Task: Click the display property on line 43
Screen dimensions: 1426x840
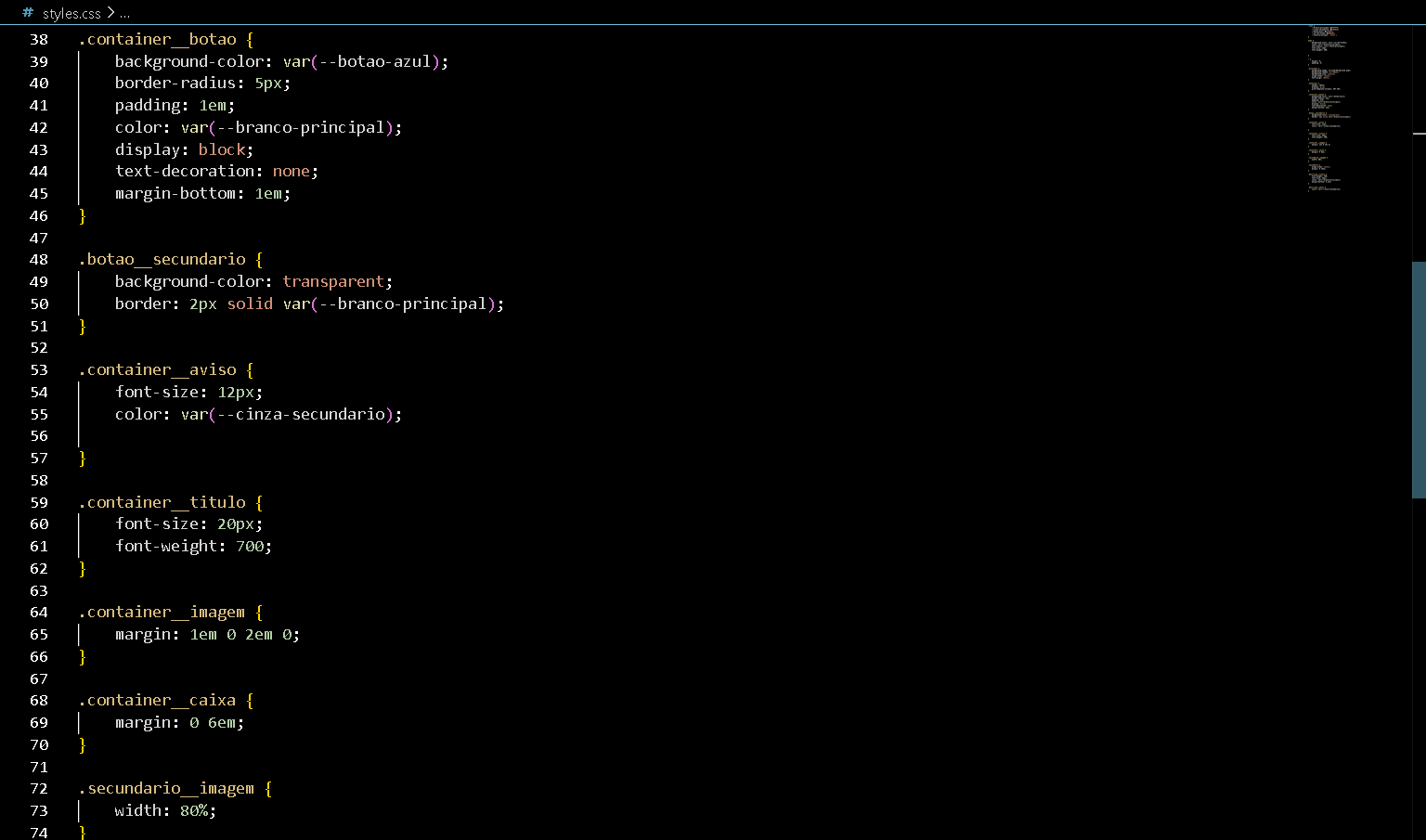Action: pos(148,149)
